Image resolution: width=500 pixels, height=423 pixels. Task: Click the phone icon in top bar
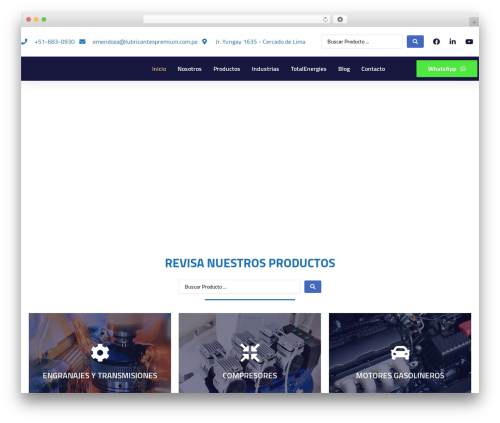24,42
